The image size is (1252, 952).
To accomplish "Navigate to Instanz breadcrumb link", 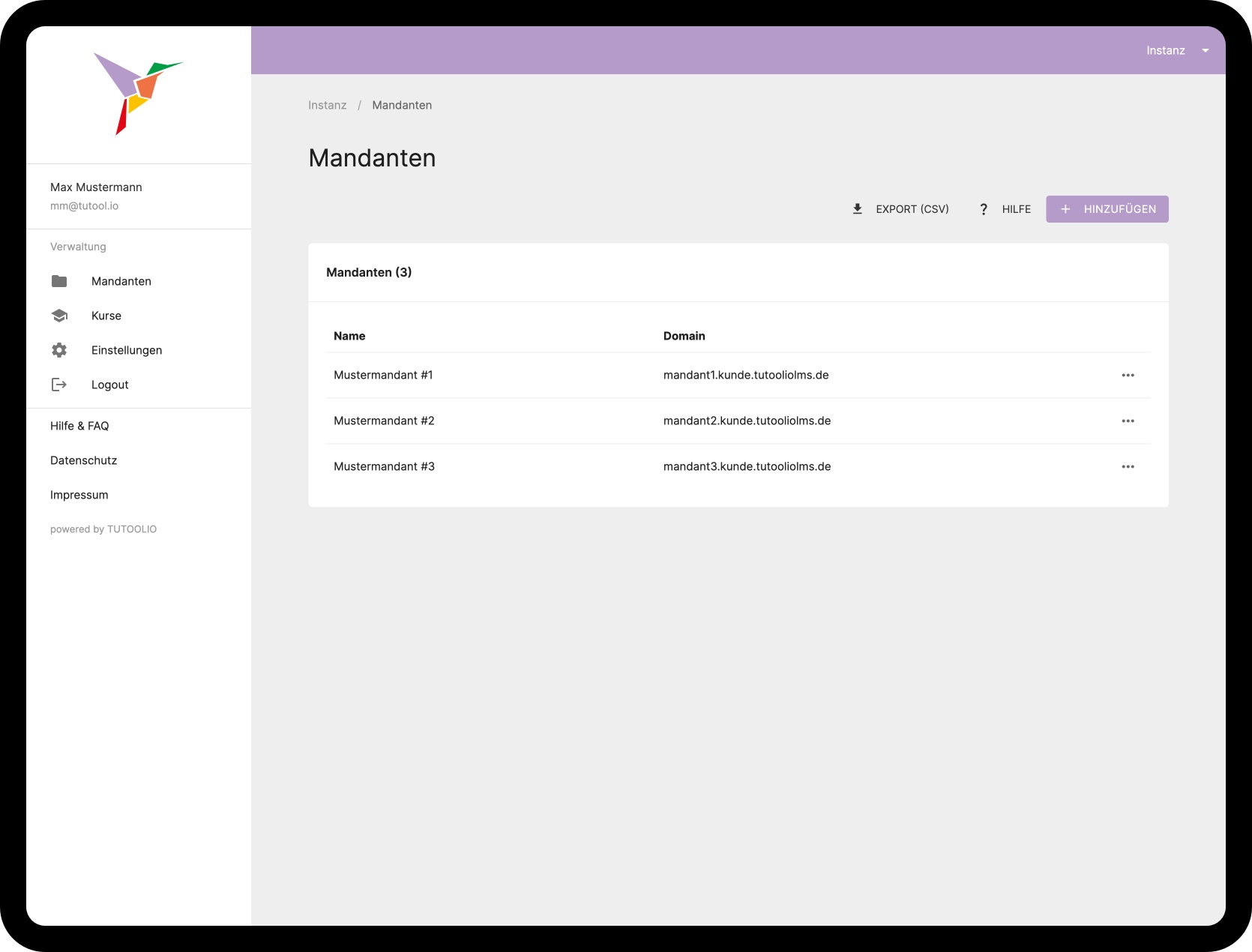I will (x=327, y=105).
